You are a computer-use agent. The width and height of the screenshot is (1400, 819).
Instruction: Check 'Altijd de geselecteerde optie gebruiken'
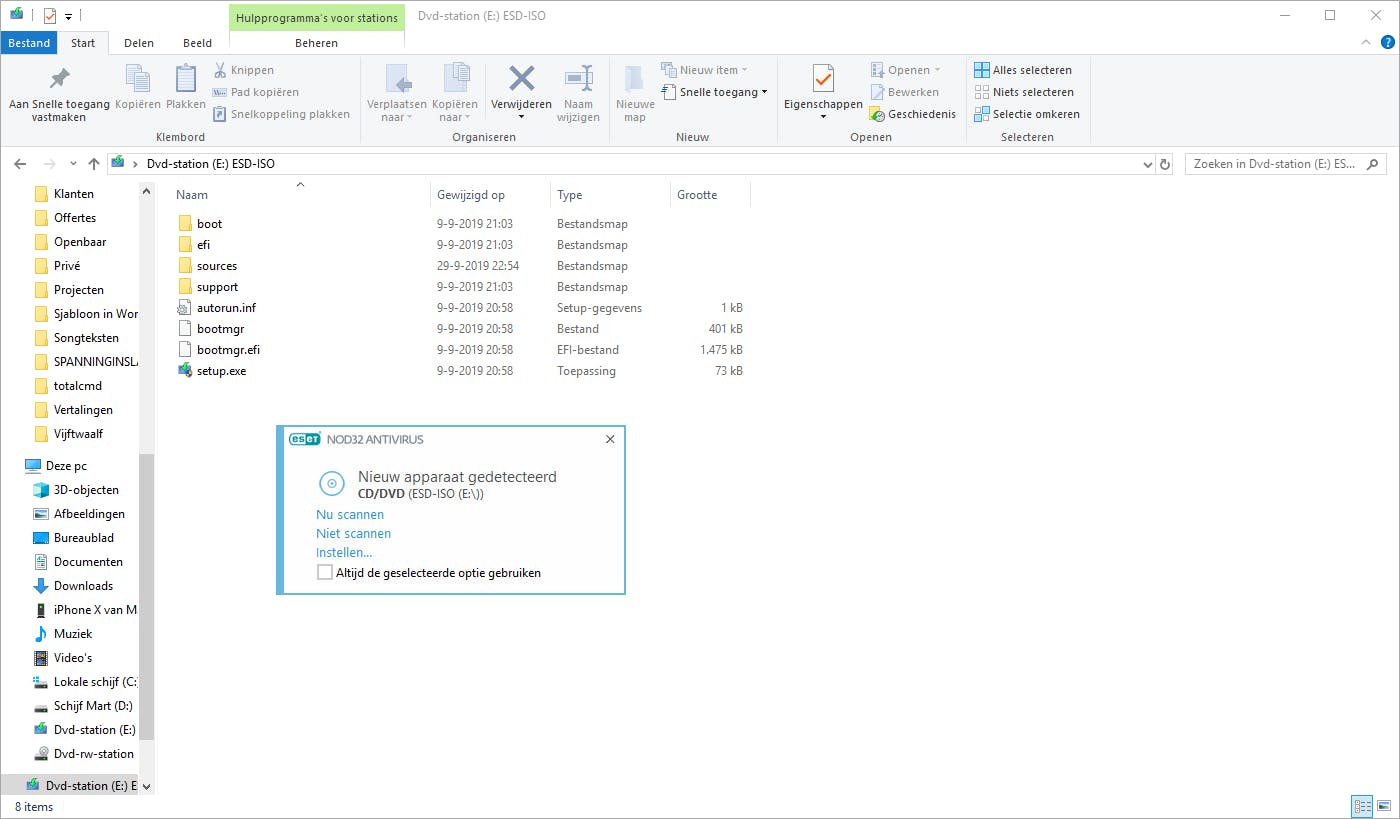(x=324, y=573)
